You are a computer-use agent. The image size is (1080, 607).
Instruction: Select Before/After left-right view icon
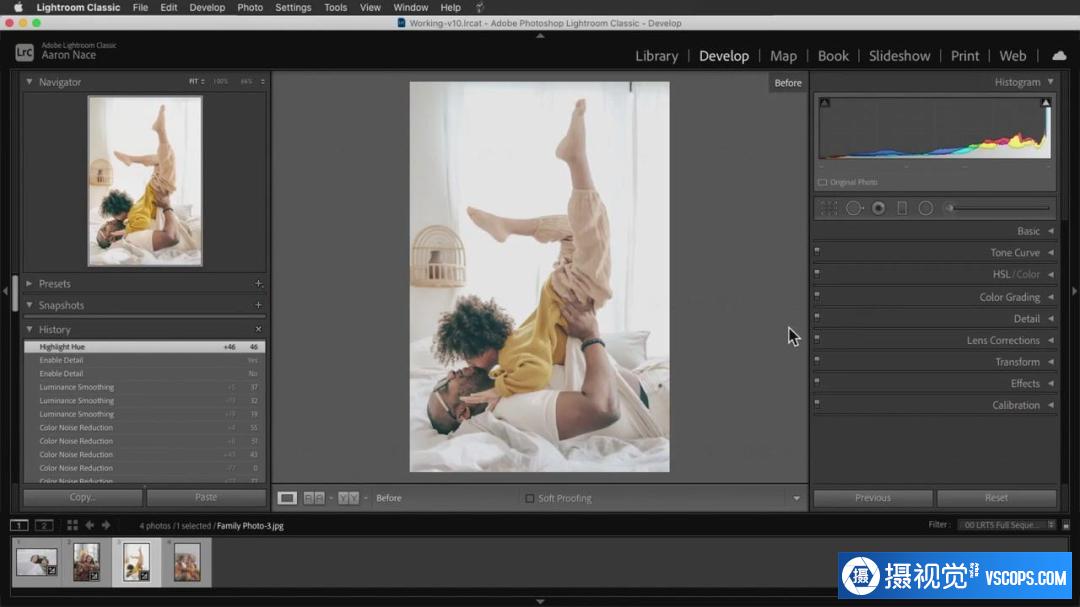pyautogui.click(x=314, y=498)
